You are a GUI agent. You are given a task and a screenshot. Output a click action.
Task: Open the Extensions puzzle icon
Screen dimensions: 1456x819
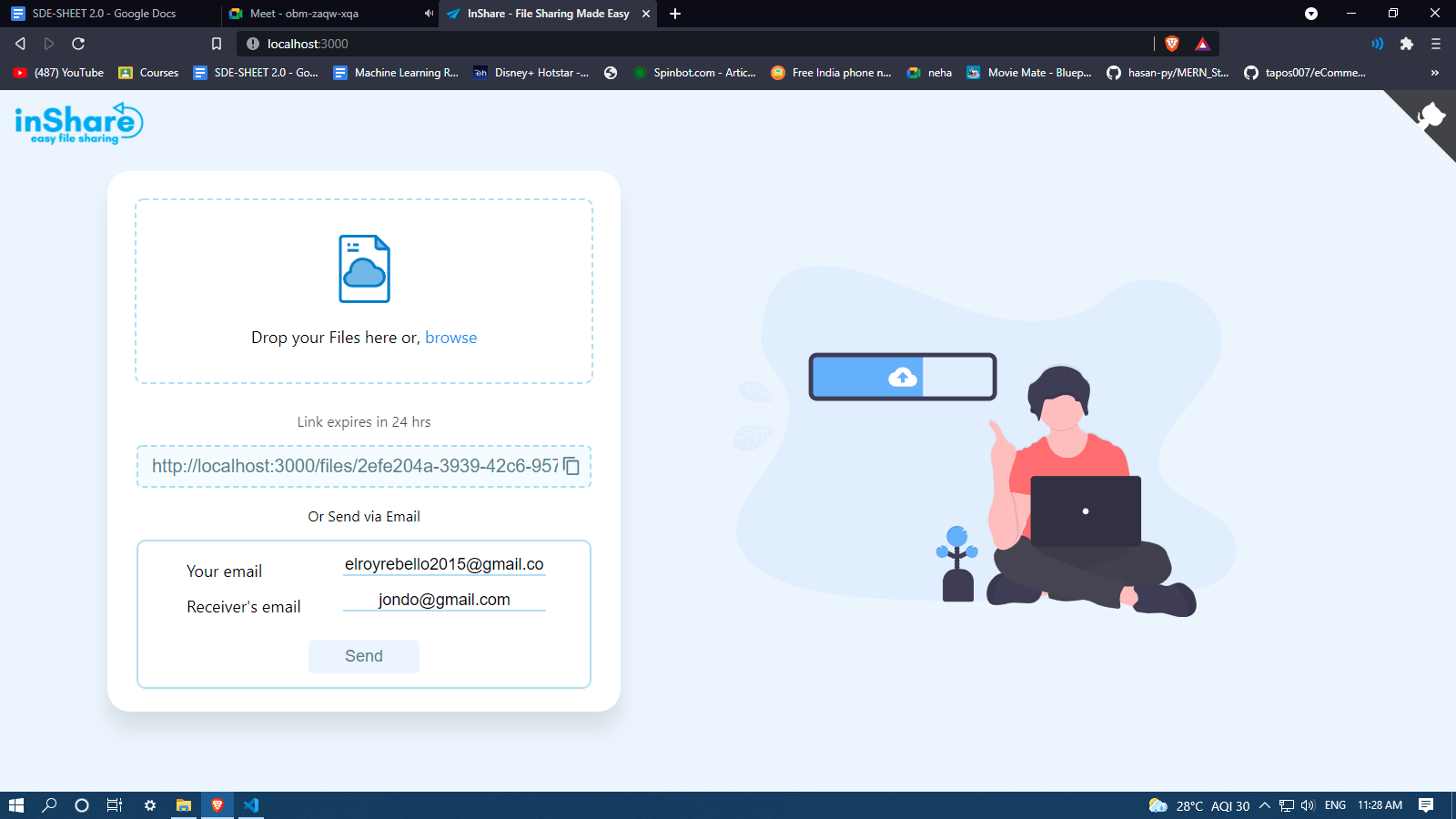[1407, 44]
